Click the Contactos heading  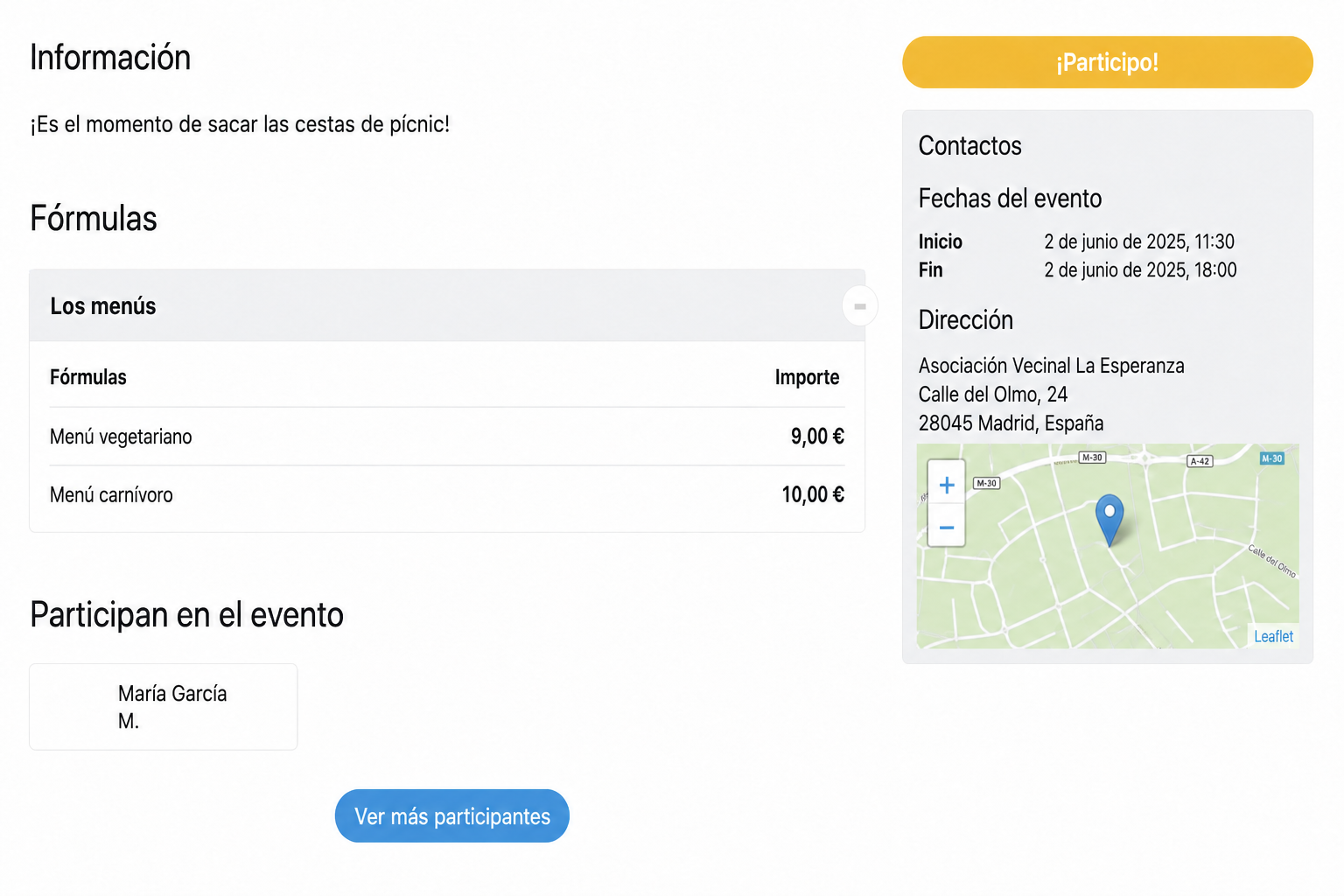(969, 146)
